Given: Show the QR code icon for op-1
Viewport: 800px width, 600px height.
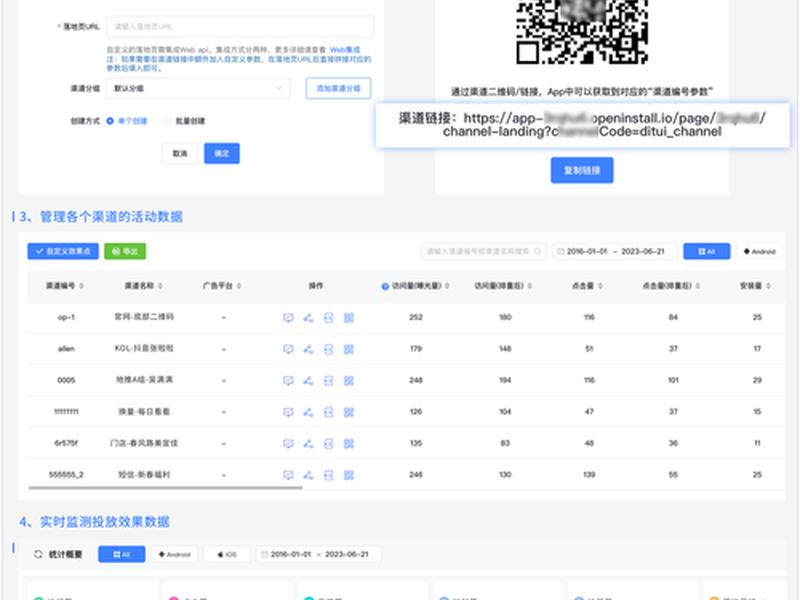Looking at the screenshot, I should [348, 318].
